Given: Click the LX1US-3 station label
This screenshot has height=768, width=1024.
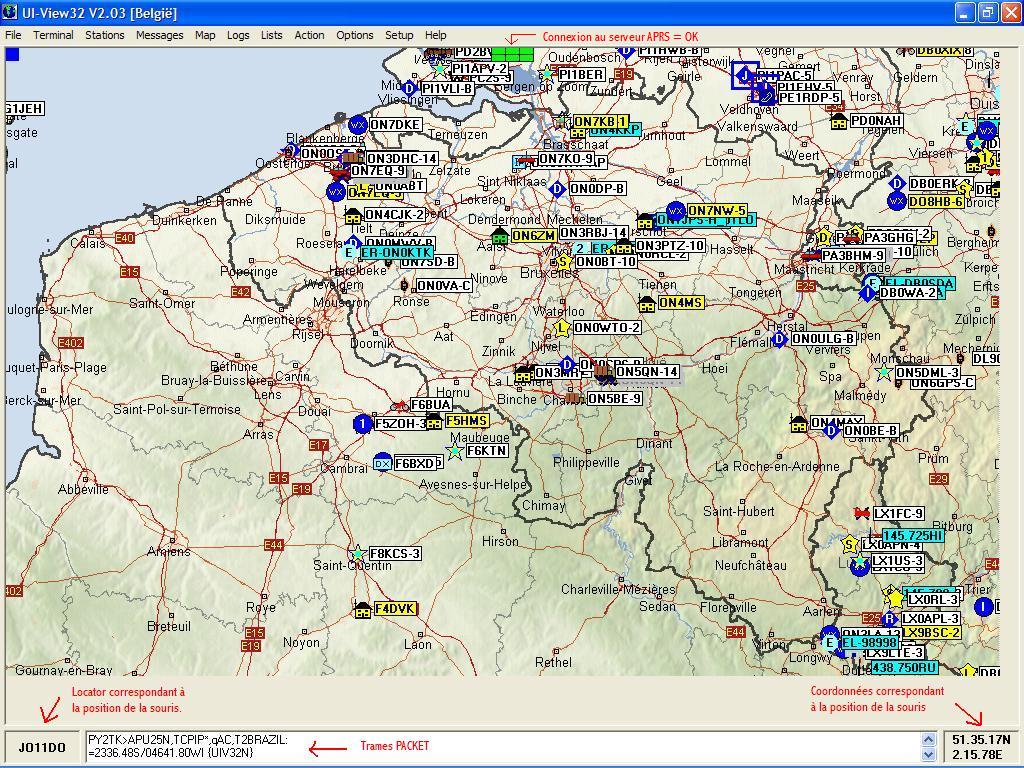Looking at the screenshot, I should pos(897,561).
